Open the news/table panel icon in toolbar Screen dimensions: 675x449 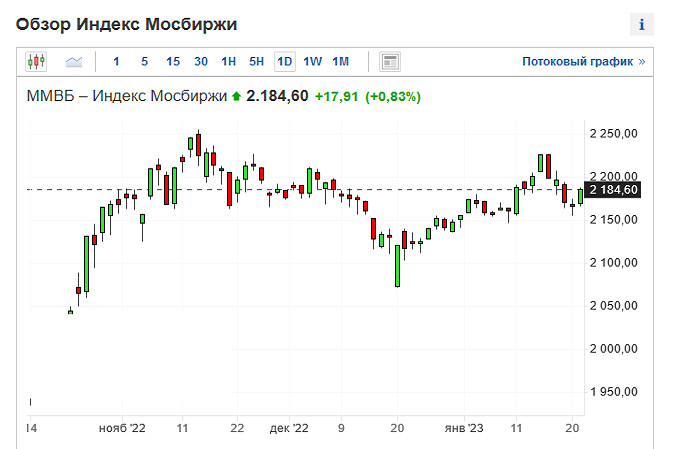390,62
